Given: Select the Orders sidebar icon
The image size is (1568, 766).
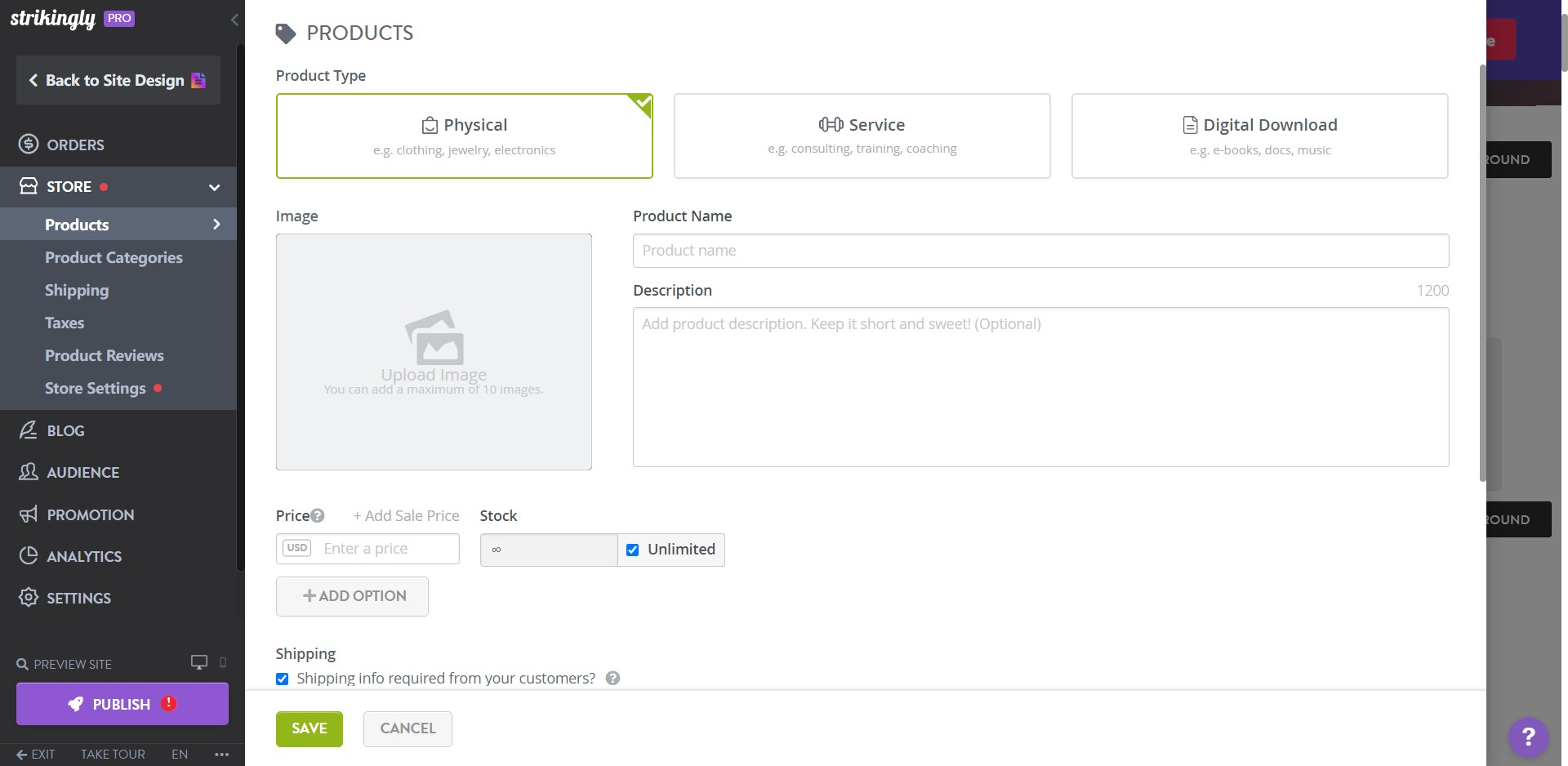Looking at the screenshot, I should pos(28,145).
